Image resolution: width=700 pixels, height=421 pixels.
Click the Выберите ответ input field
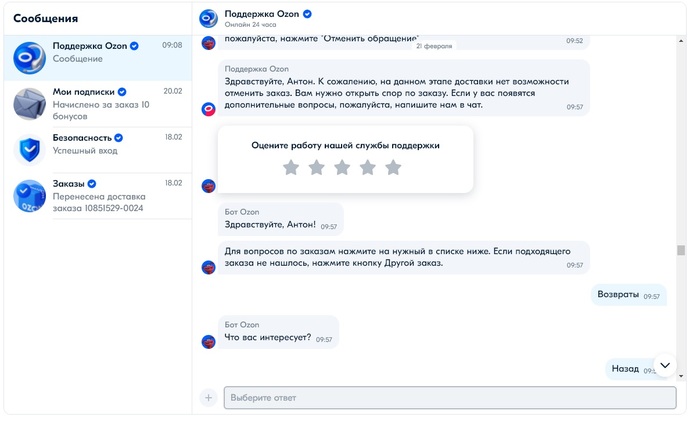coord(450,398)
